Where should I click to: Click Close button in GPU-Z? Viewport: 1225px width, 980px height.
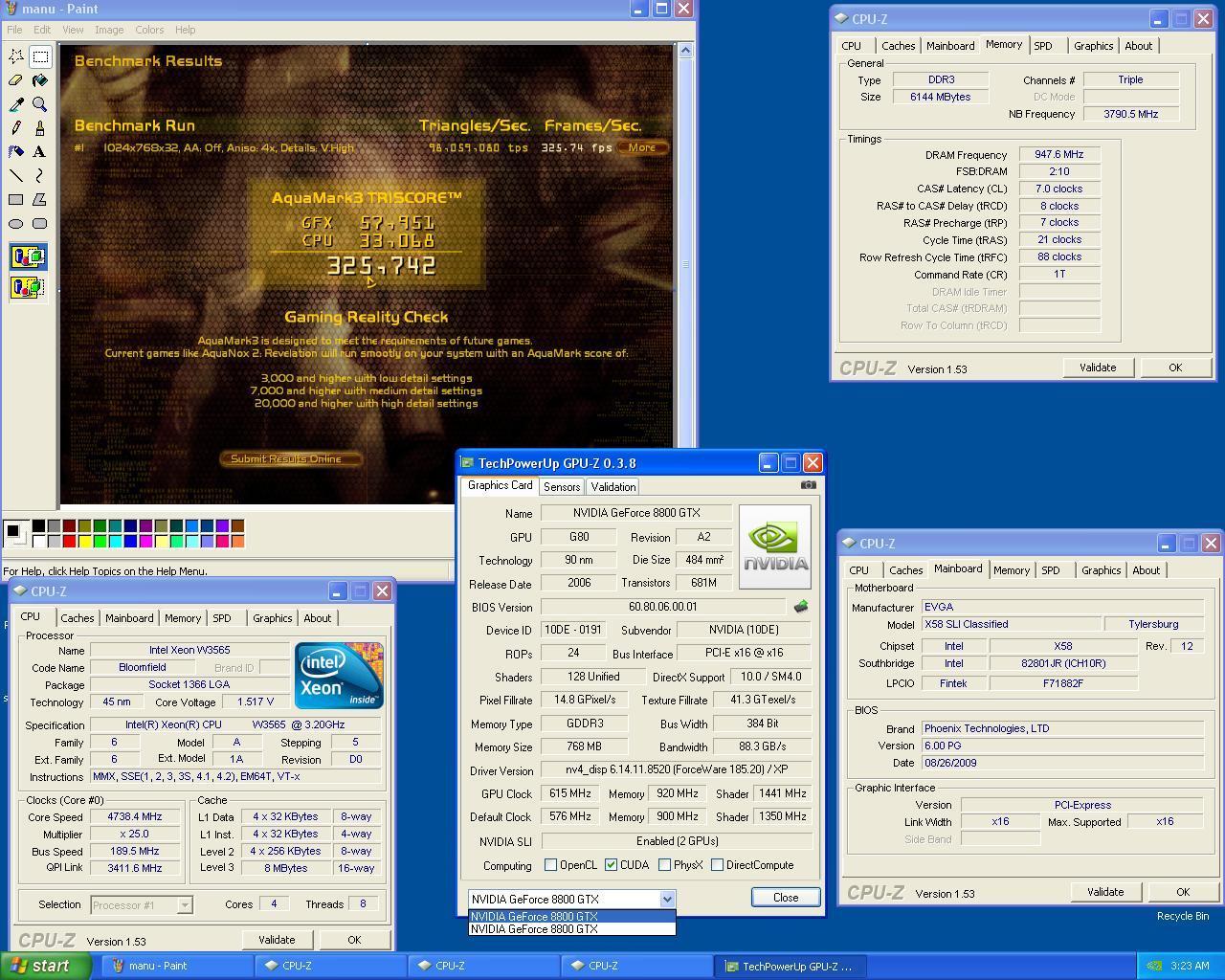[786, 898]
